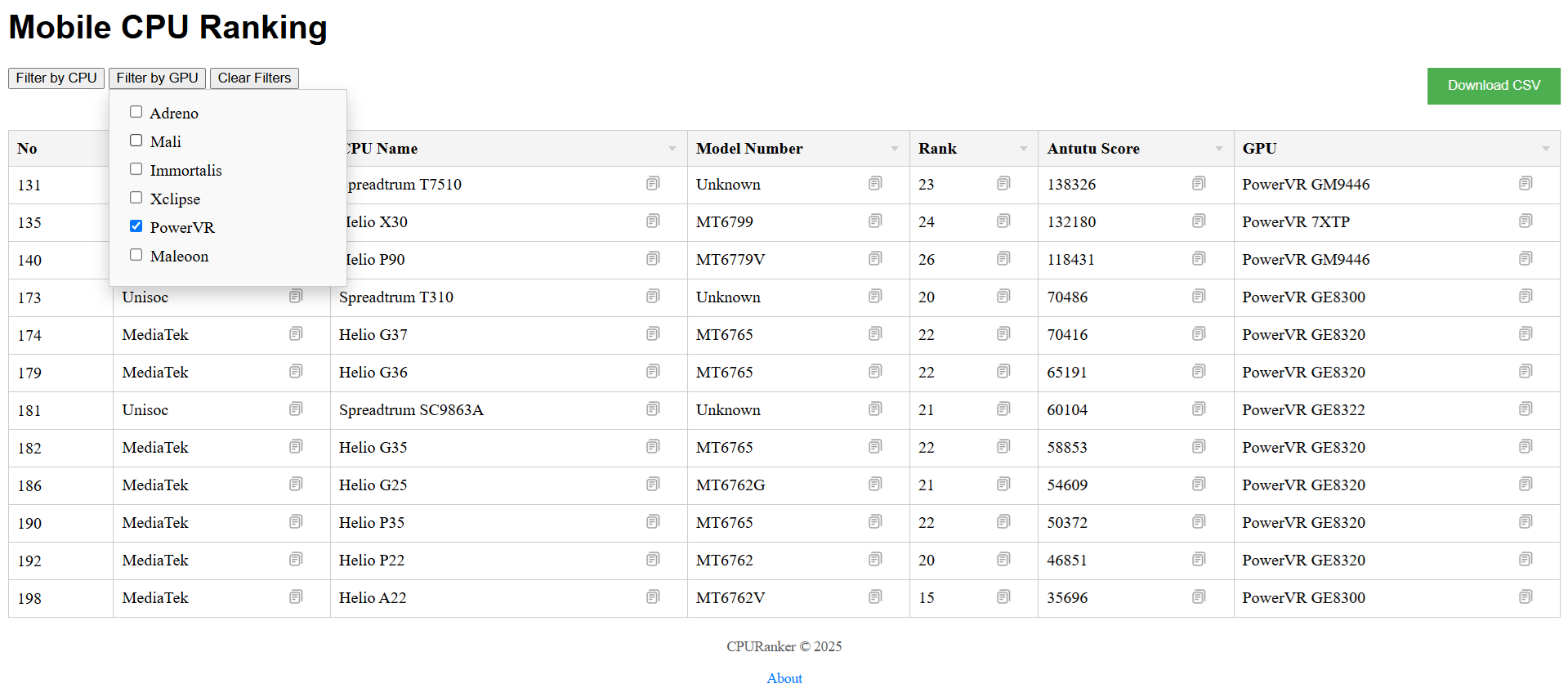The width and height of the screenshot is (1568, 697).
Task: Copy the CPU name Spreadtrum SC9863A
Action: 652,409
